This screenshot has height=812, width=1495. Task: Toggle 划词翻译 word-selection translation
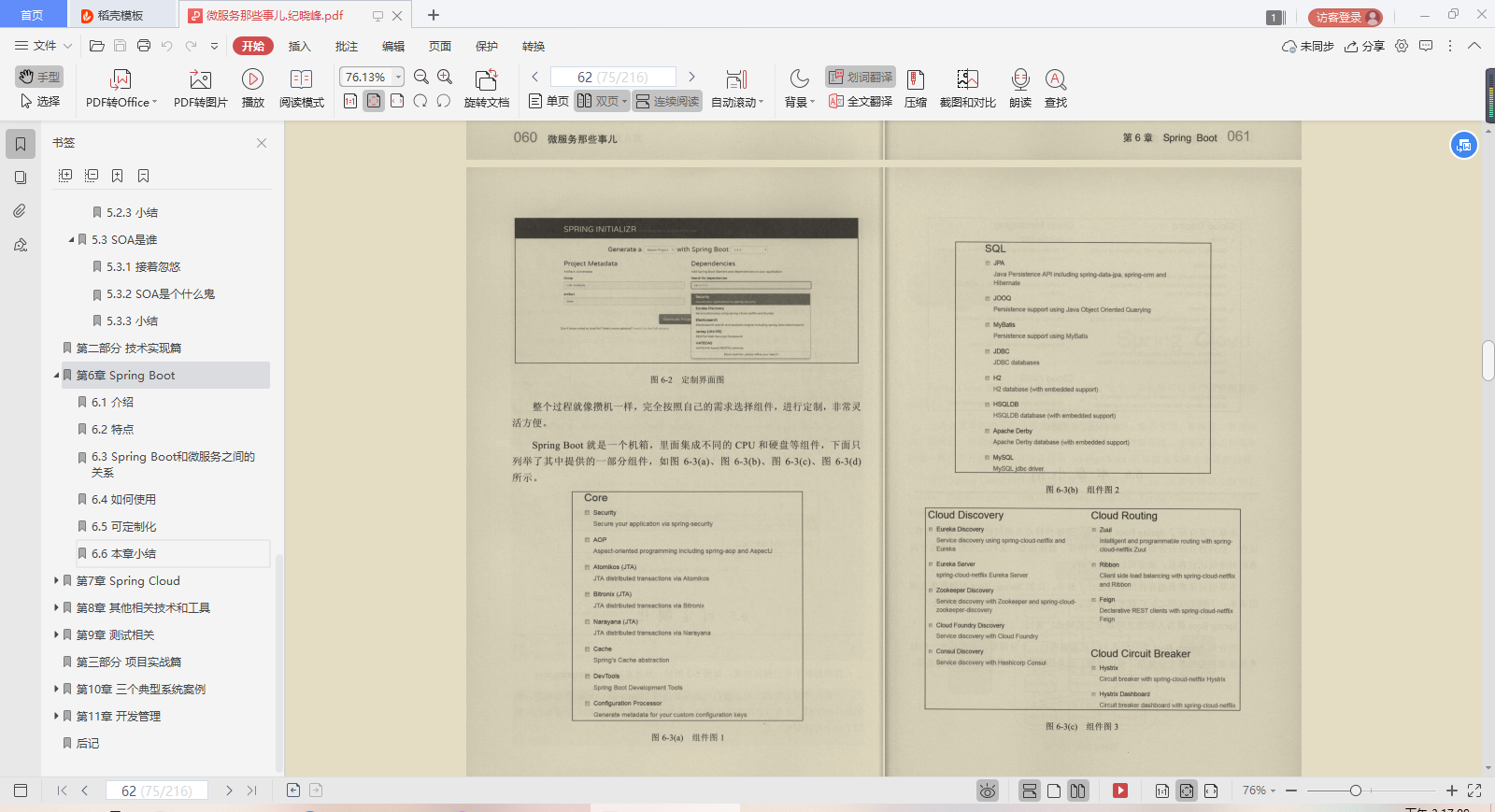tap(861, 77)
